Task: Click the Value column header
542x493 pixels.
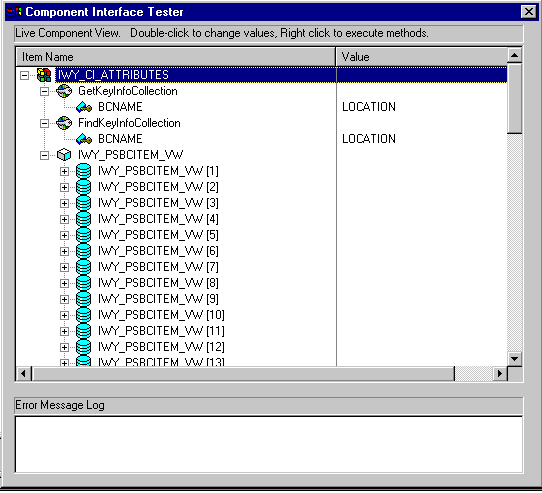Action: tap(422, 57)
